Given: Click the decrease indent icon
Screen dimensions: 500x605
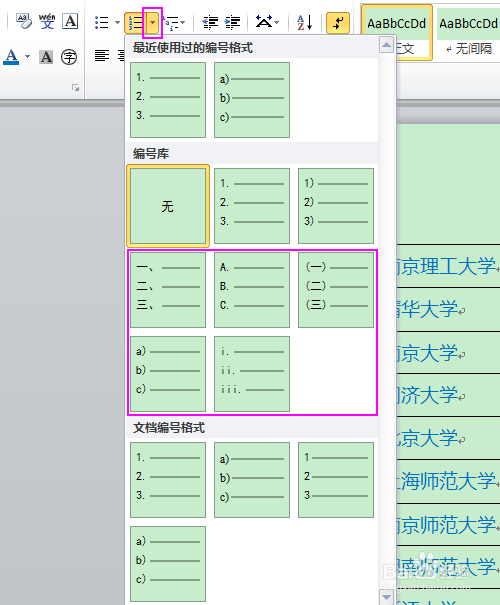Looking at the screenshot, I should click(210, 22).
